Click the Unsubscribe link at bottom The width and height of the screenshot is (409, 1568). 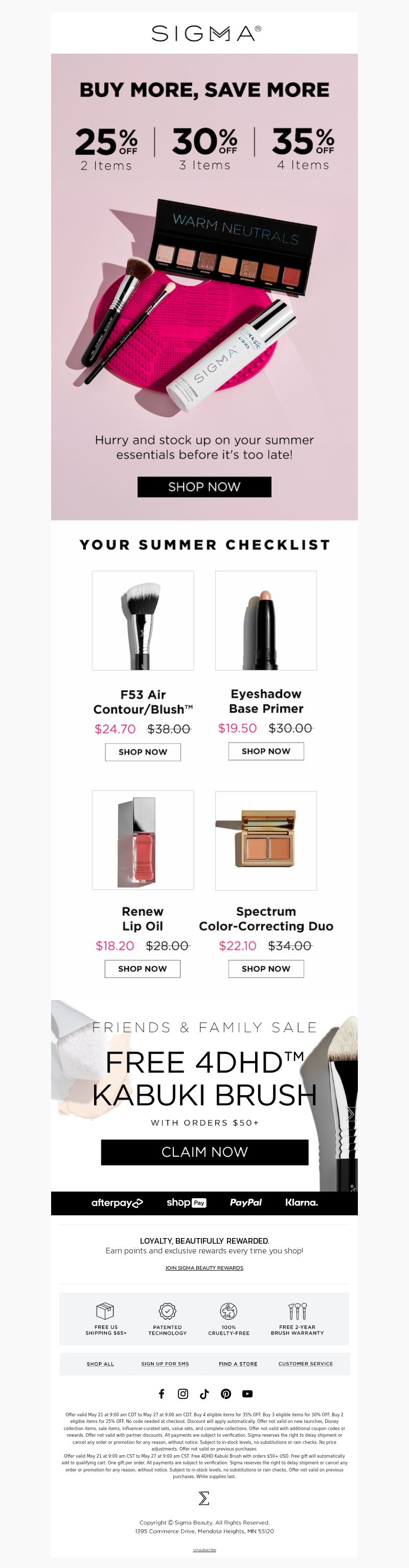pyautogui.click(x=204, y=1550)
